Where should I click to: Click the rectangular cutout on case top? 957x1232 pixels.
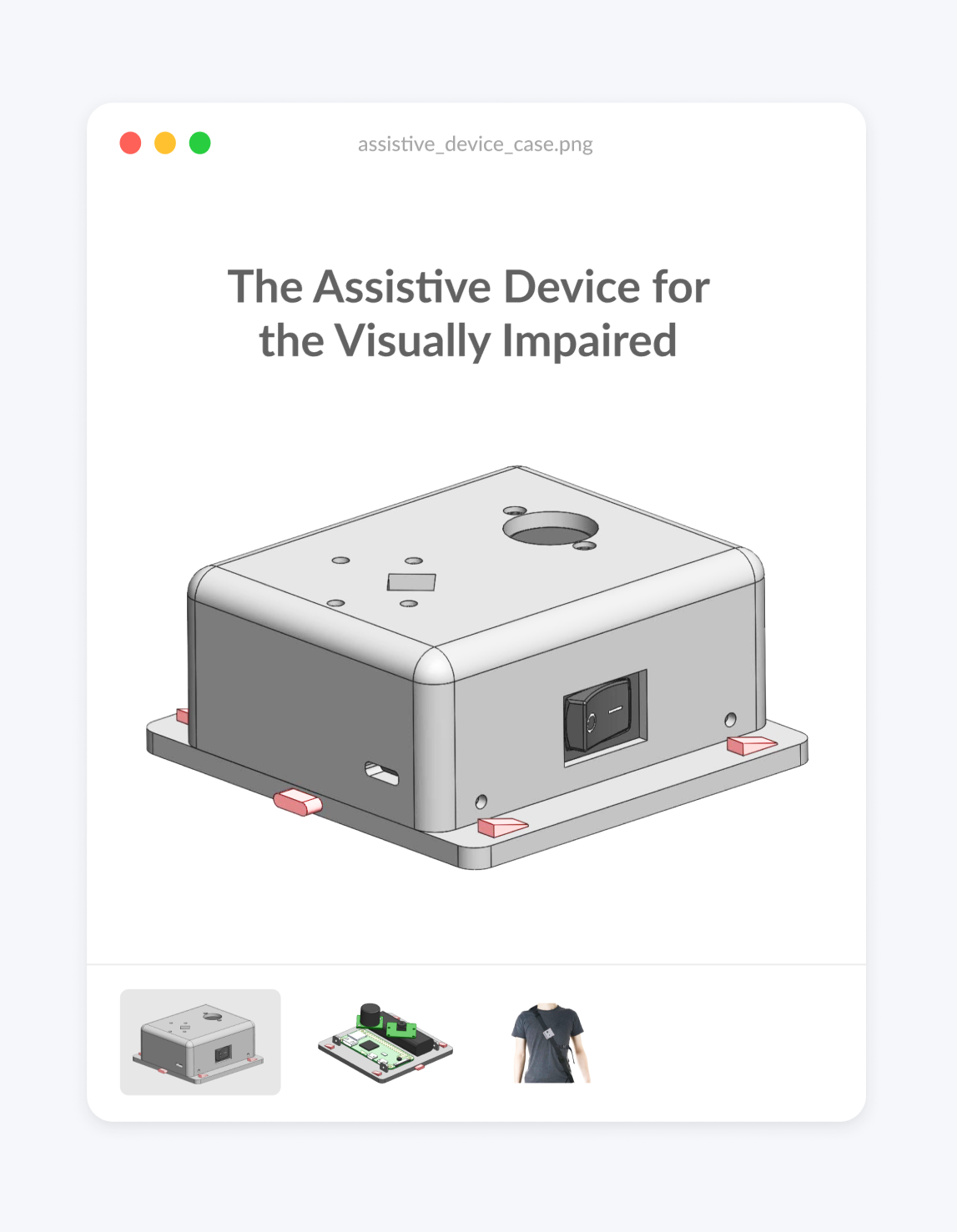[x=411, y=581]
